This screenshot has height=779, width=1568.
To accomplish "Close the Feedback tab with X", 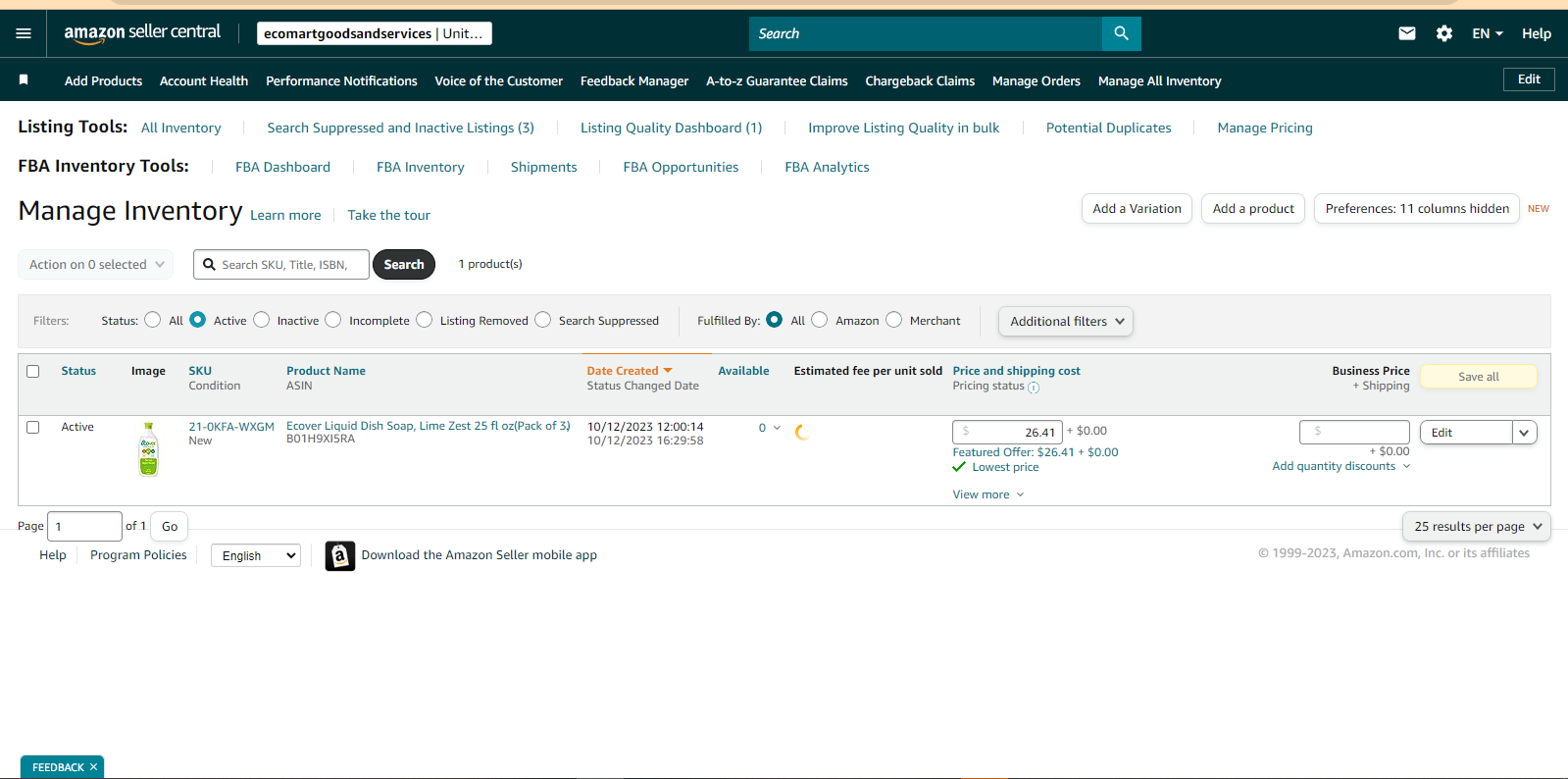I will [x=93, y=767].
